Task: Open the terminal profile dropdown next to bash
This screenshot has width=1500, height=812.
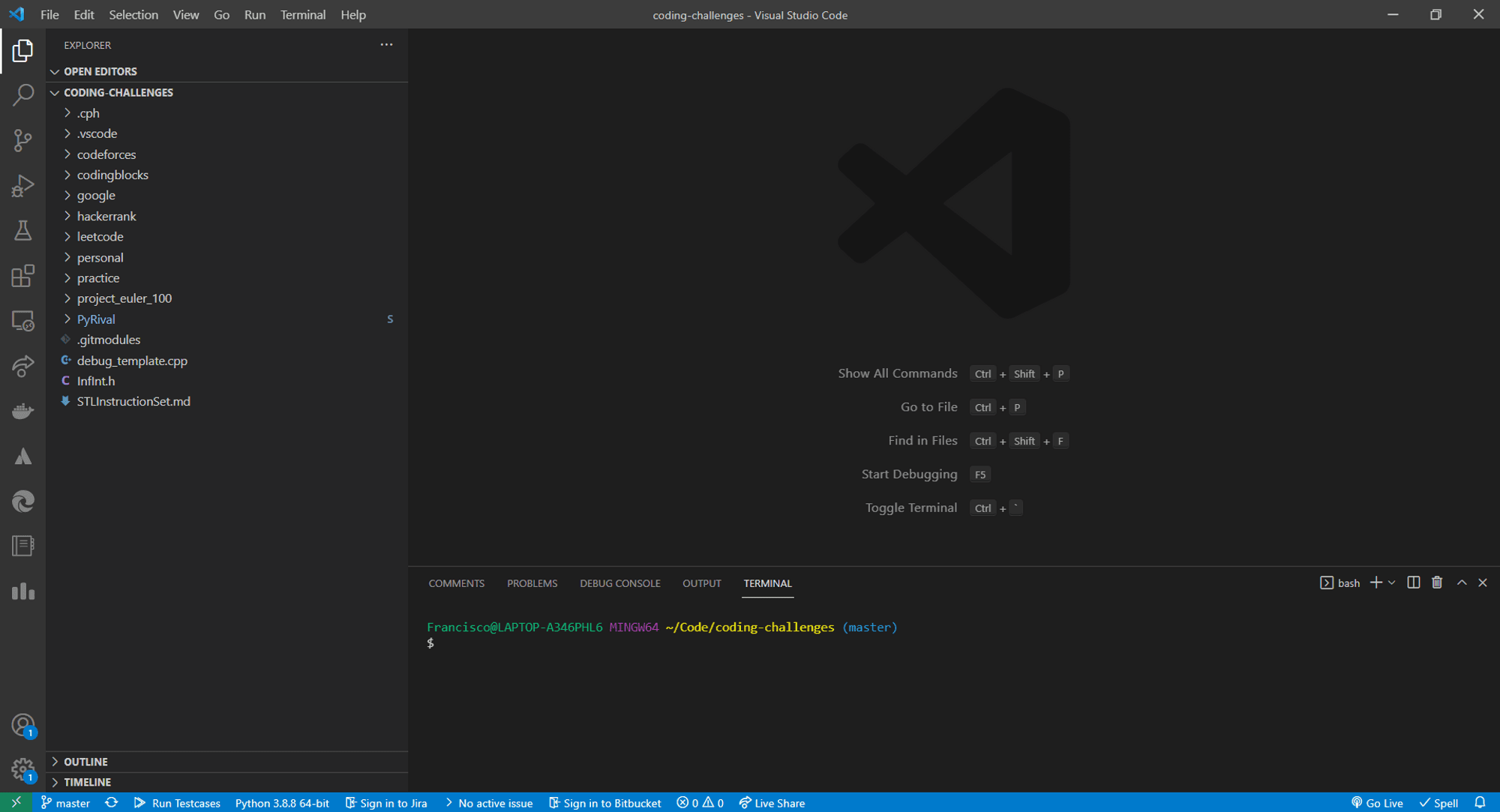Action: coord(1393,583)
